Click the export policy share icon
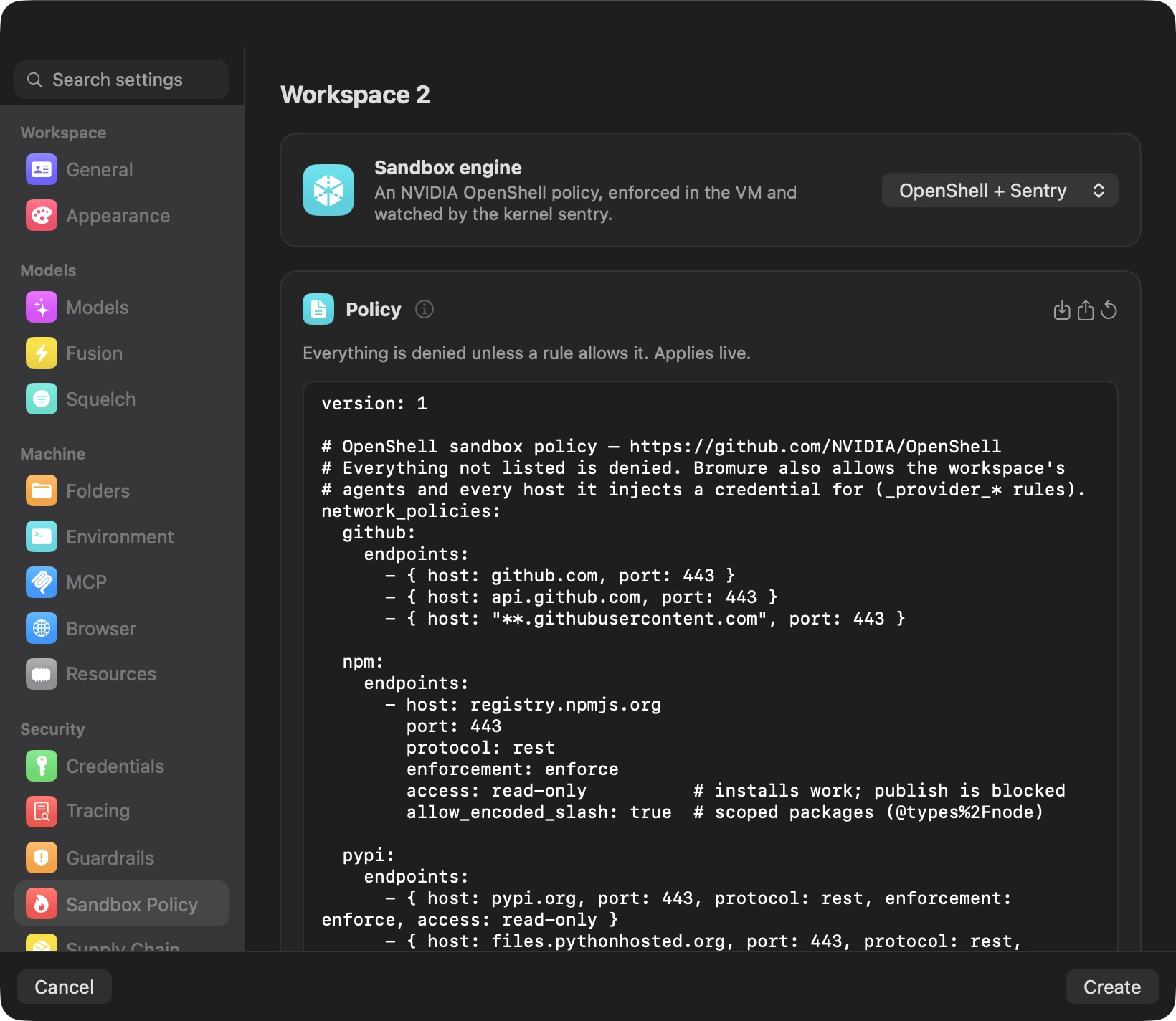 point(1086,310)
